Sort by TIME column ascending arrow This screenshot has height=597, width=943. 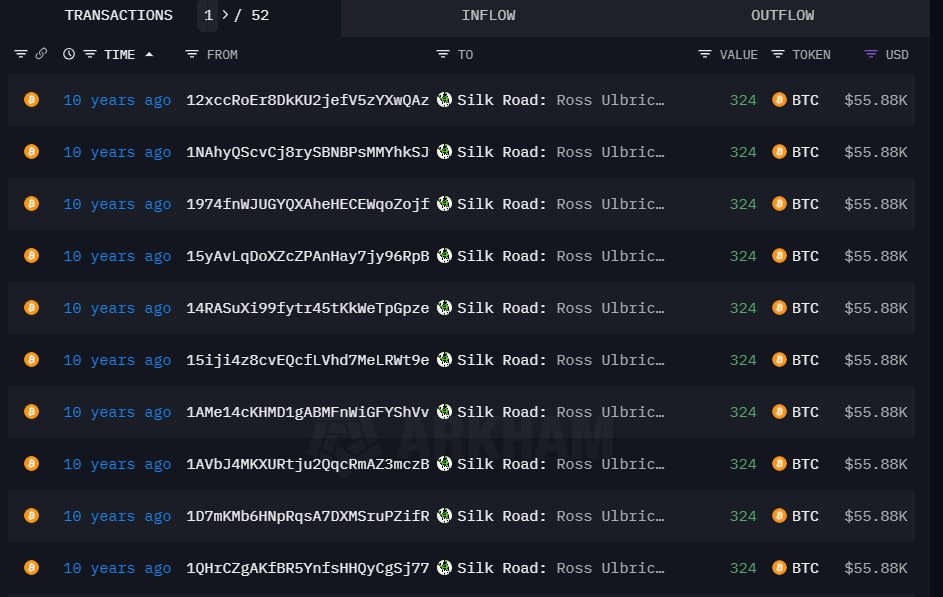coord(150,54)
